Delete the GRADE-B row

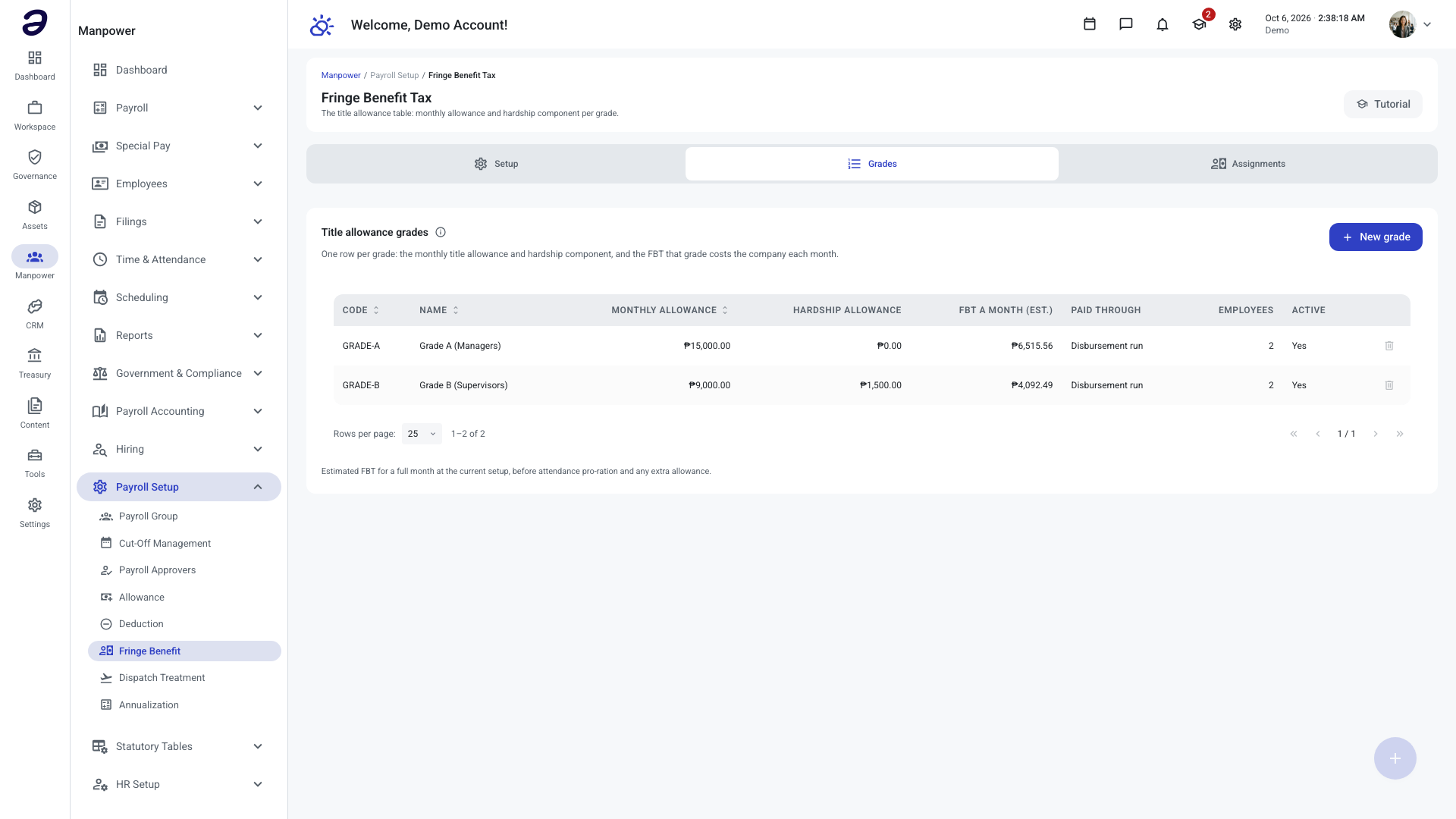click(x=1389, y=385)
